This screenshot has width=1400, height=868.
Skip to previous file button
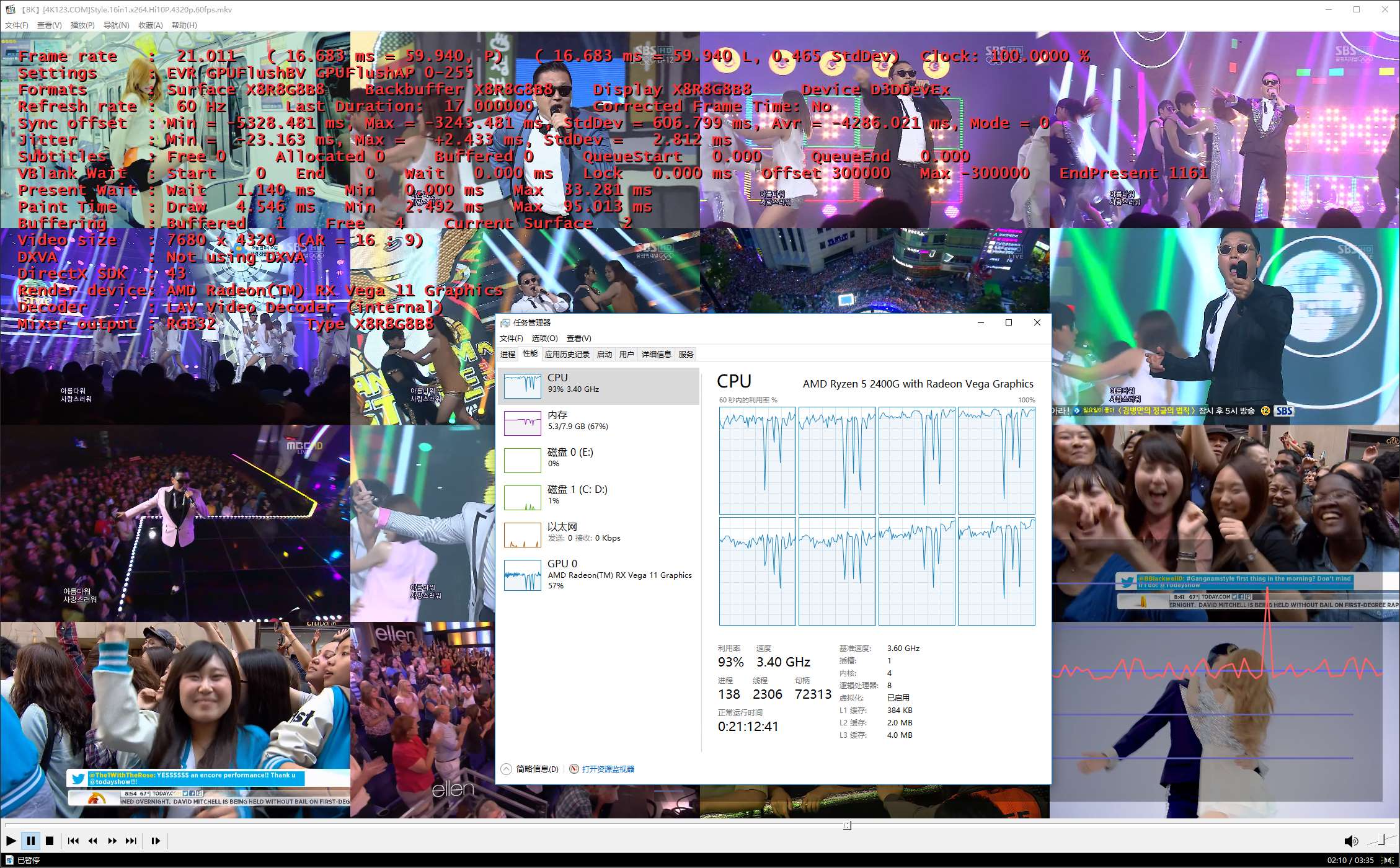pos(73,841)
